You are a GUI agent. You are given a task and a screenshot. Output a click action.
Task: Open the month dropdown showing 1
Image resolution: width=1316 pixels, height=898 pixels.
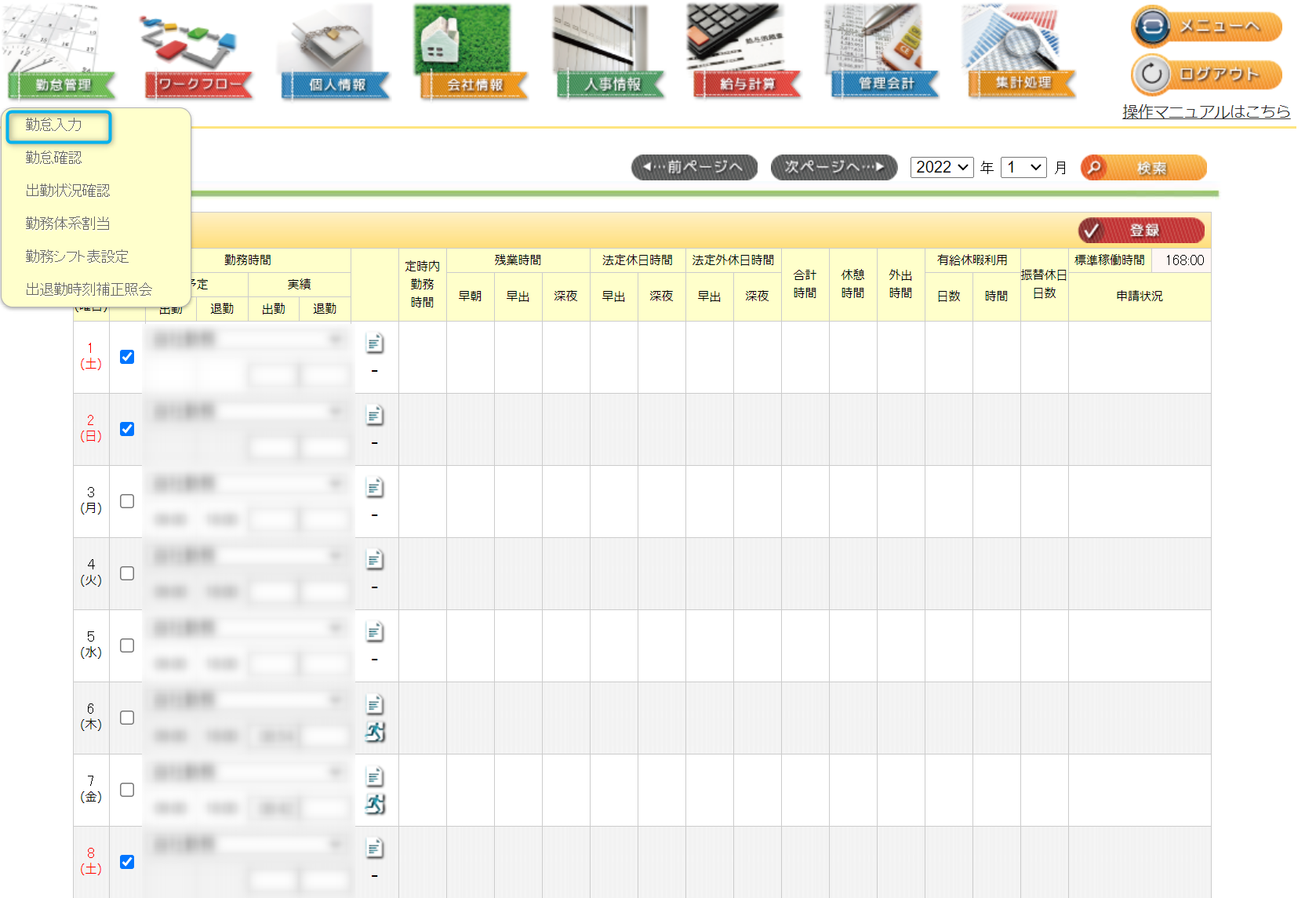1023,167
